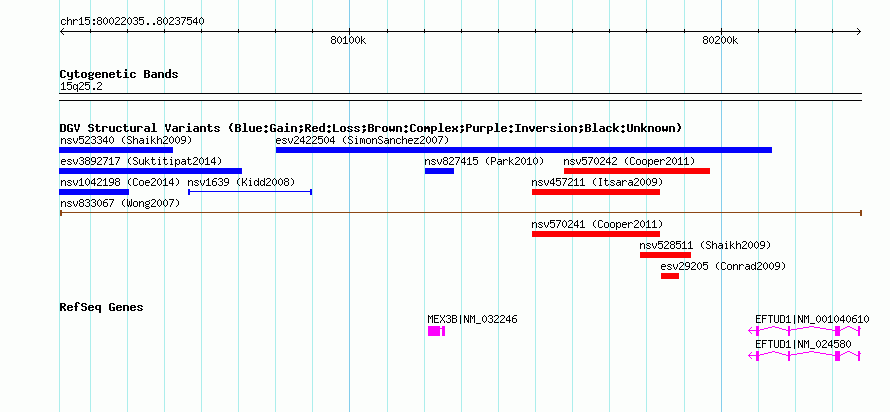Select the 15q25.2 band label
The width and height of the screenshot is (890, 412).
click(x=81, y=86)
